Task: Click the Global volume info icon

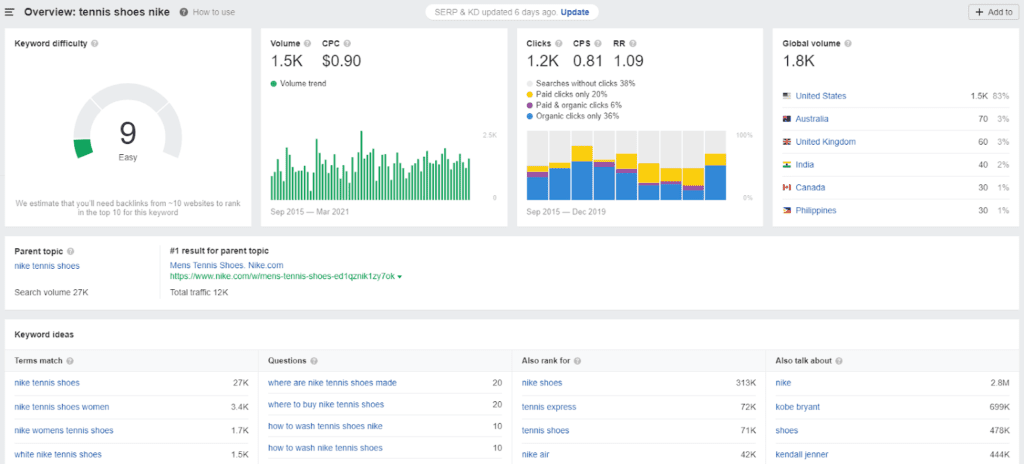Action: point(847,44)
